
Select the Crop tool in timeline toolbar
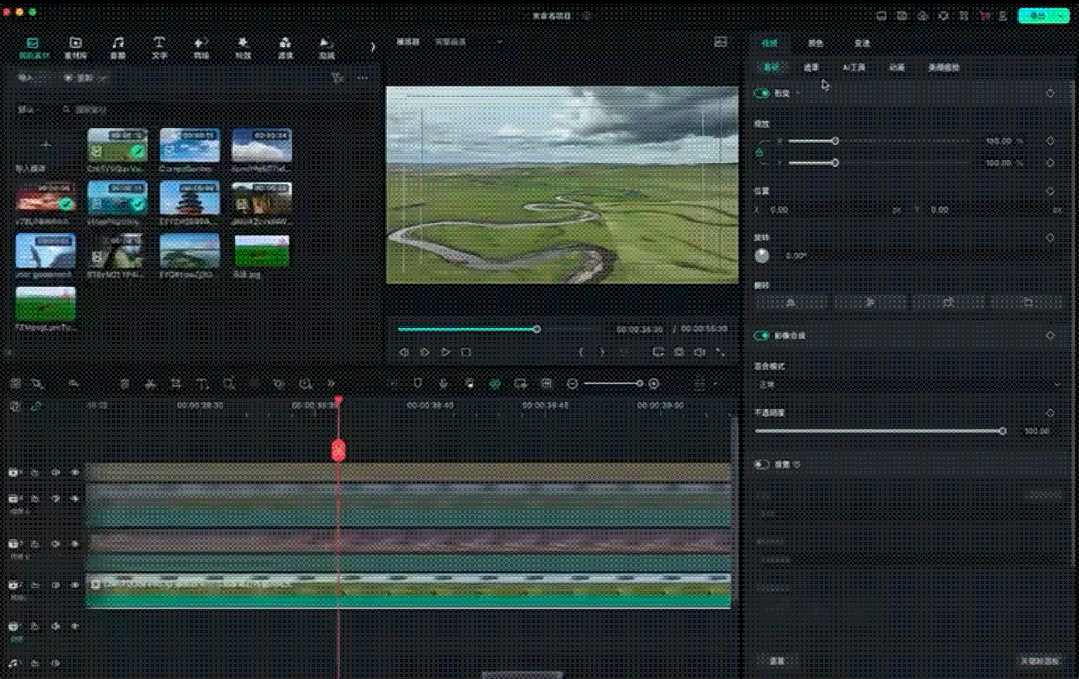pyautogui.click(x=176, y=384)
